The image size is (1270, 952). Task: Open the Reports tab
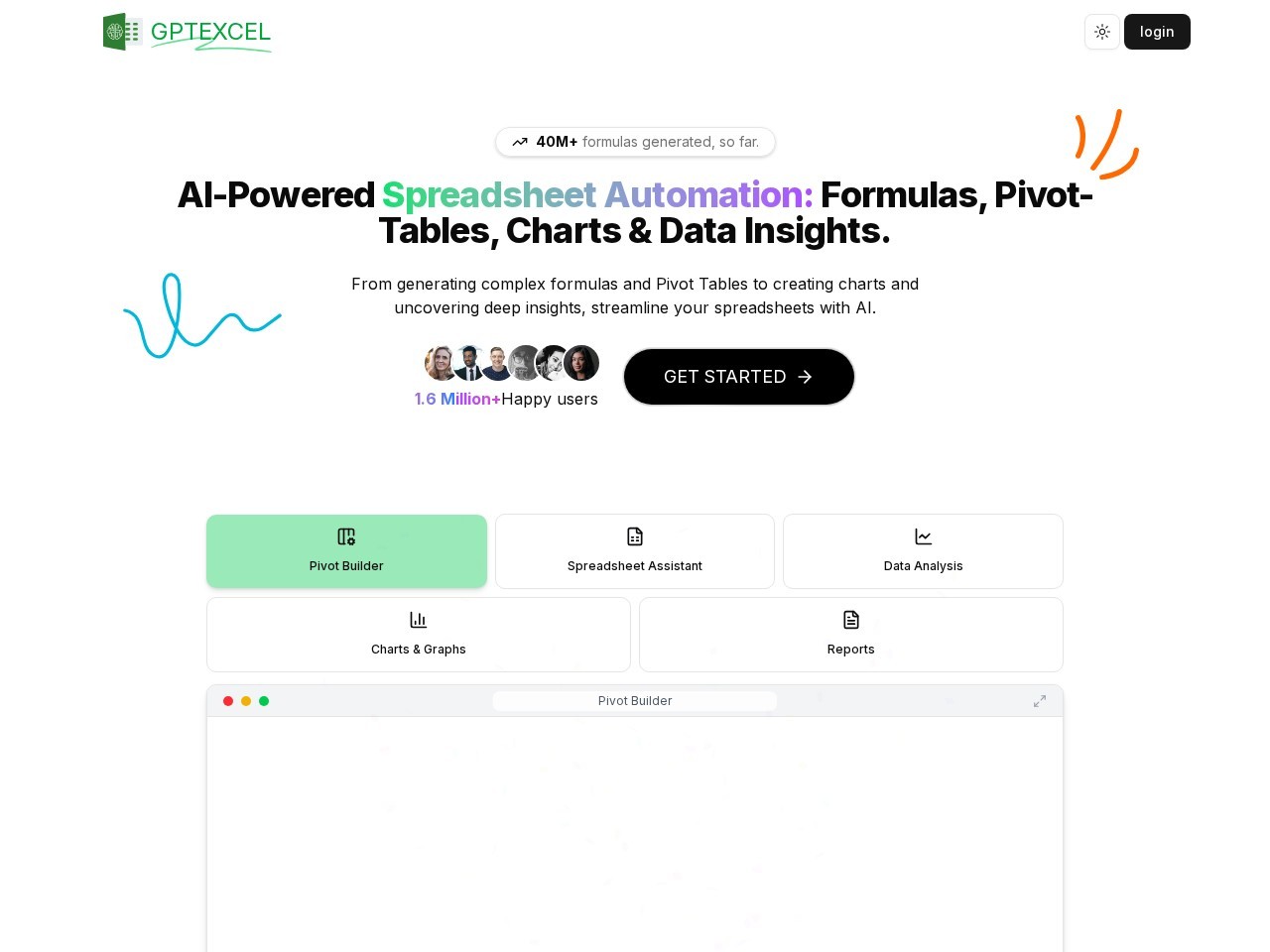pyautogui.click(x=850, y=635)
